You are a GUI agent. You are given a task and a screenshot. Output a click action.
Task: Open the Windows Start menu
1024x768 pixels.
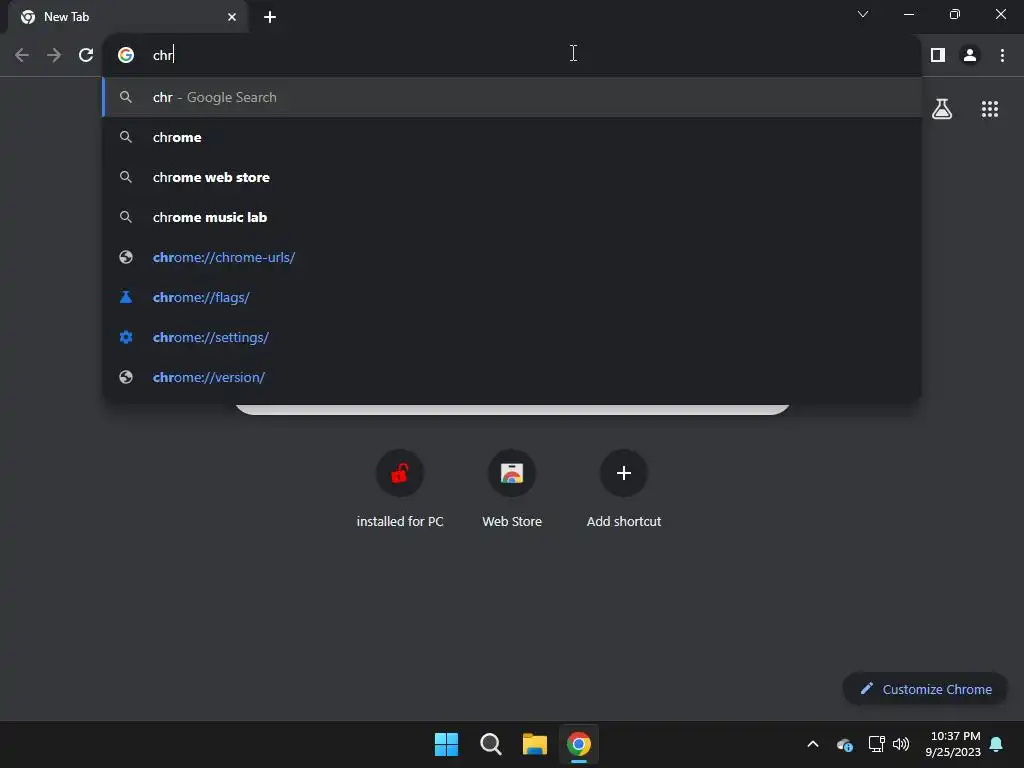click(x=447, y=744)
